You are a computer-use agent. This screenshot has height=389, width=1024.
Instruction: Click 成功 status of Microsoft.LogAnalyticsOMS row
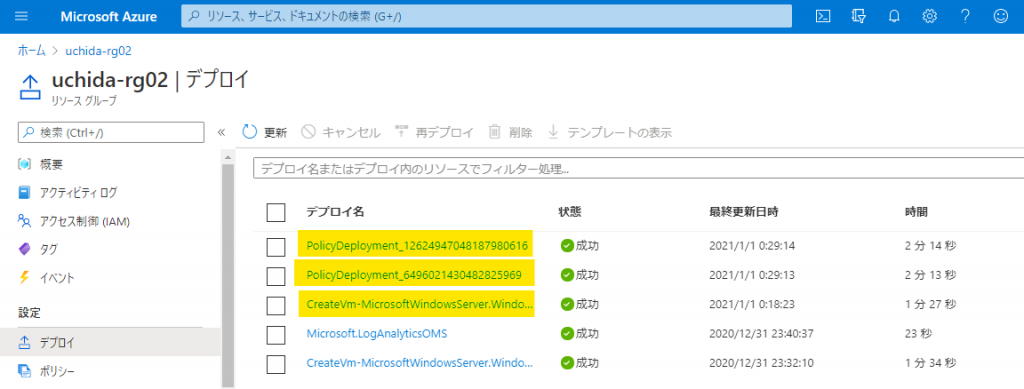click(x=580, y=334)
